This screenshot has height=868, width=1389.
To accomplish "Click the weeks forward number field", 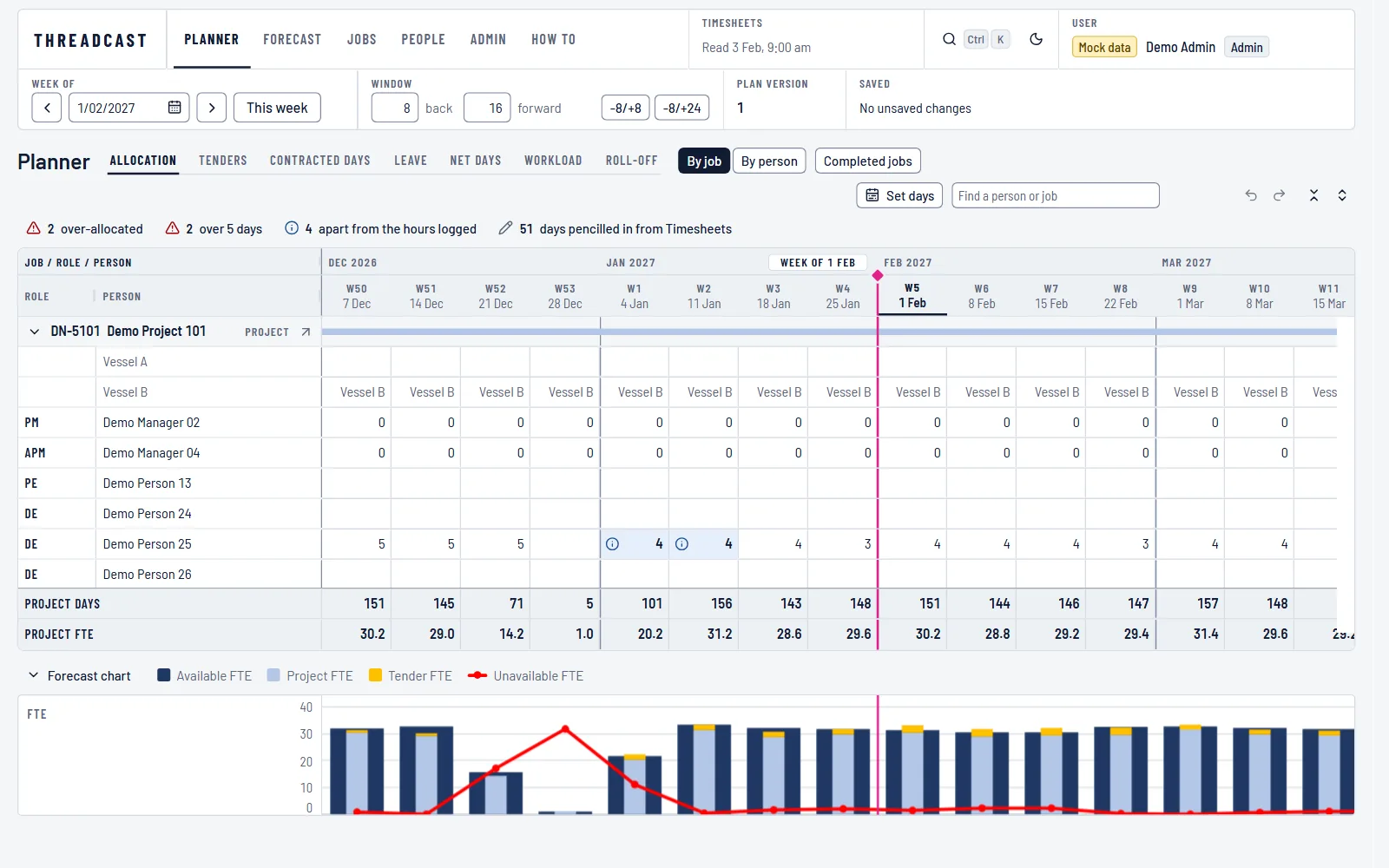I will pyautogui.click(x=487, y=108).
